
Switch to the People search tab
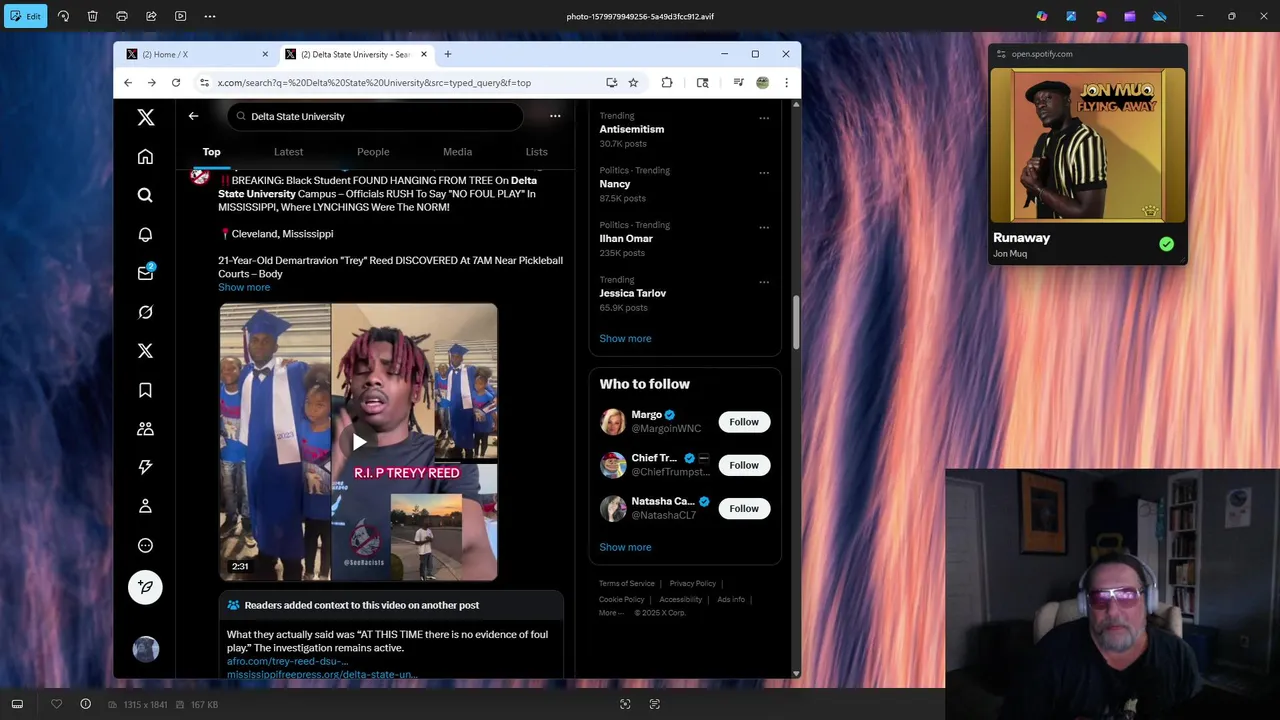point(373,152)
